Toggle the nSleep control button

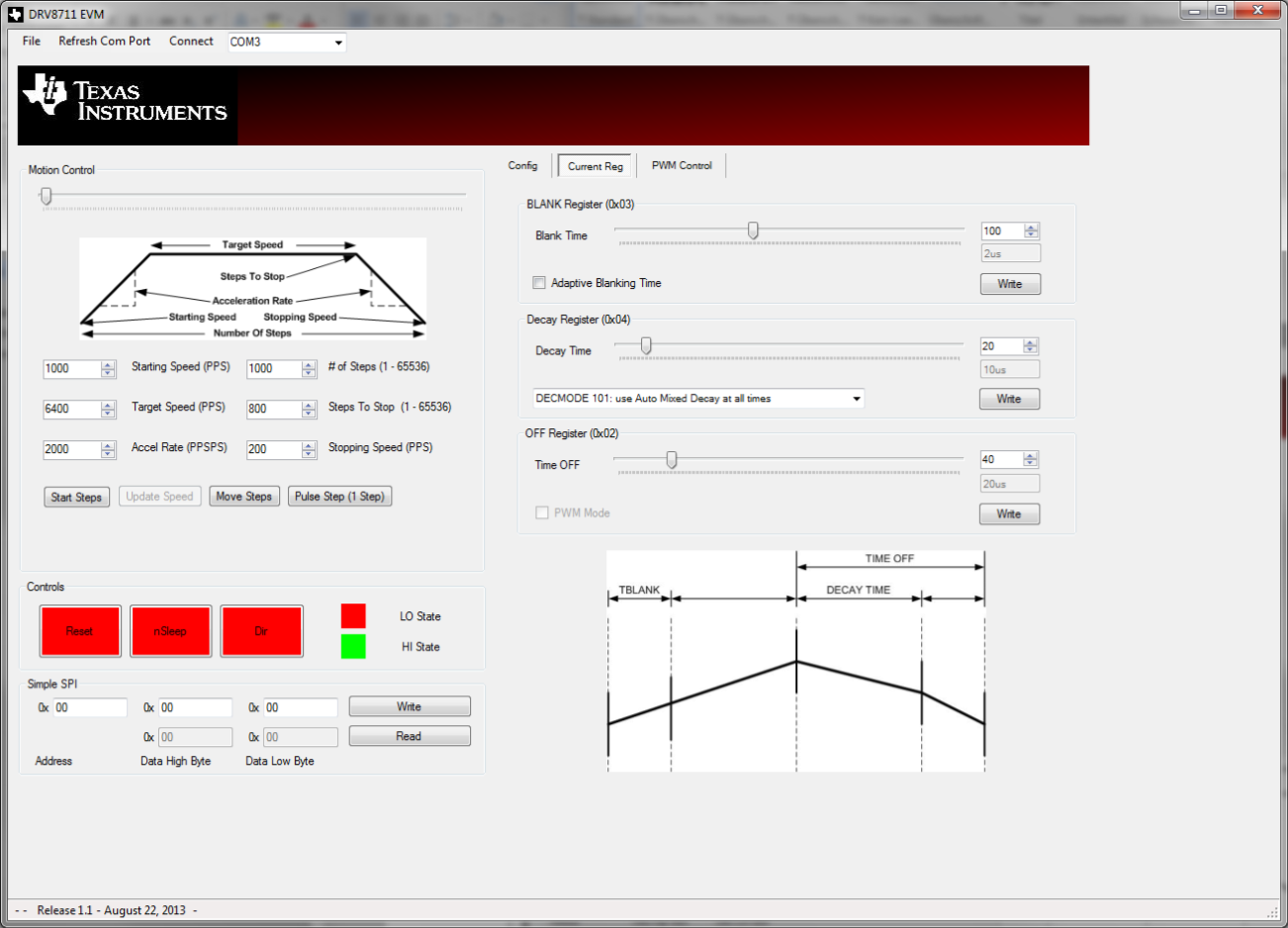coord(170,631)
